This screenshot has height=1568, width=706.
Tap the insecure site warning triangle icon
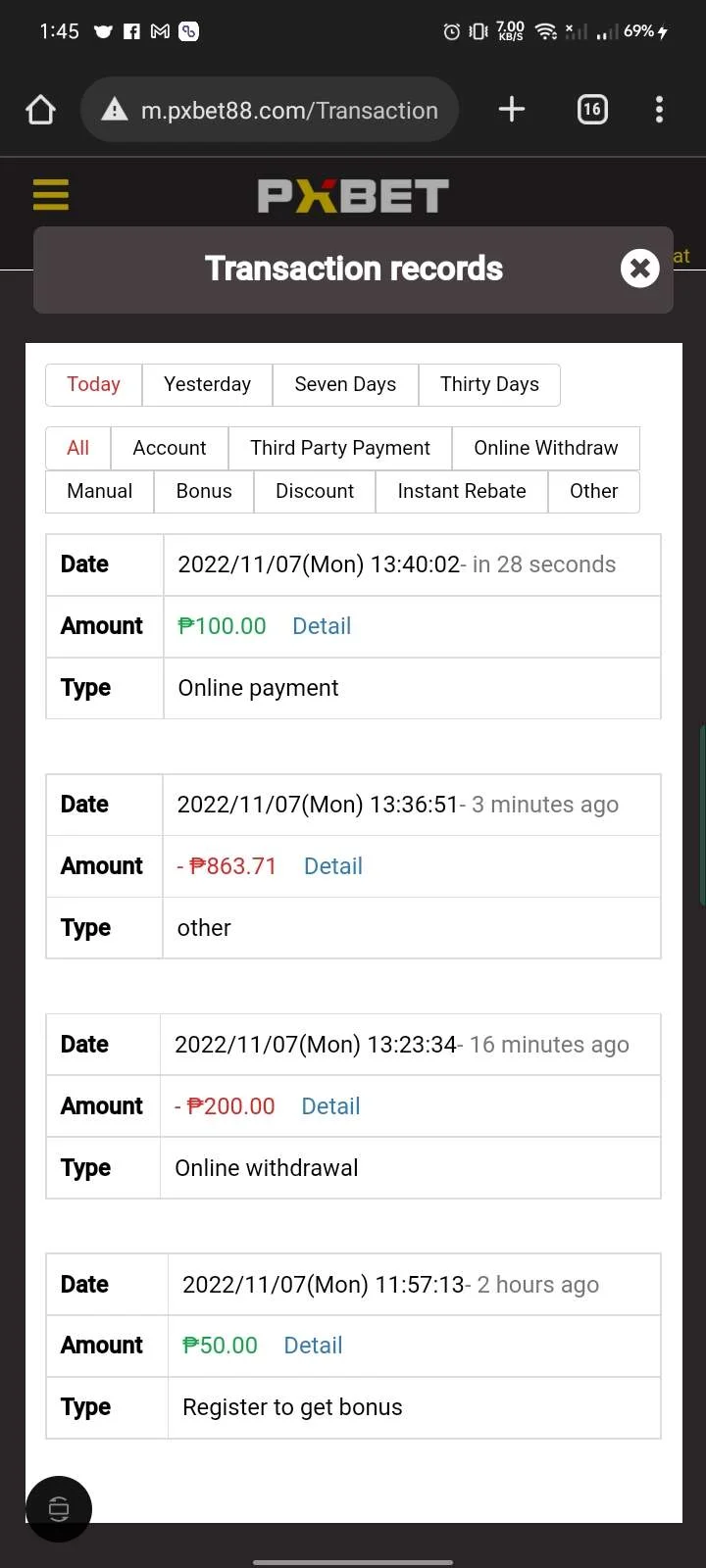tap(115, 110)
